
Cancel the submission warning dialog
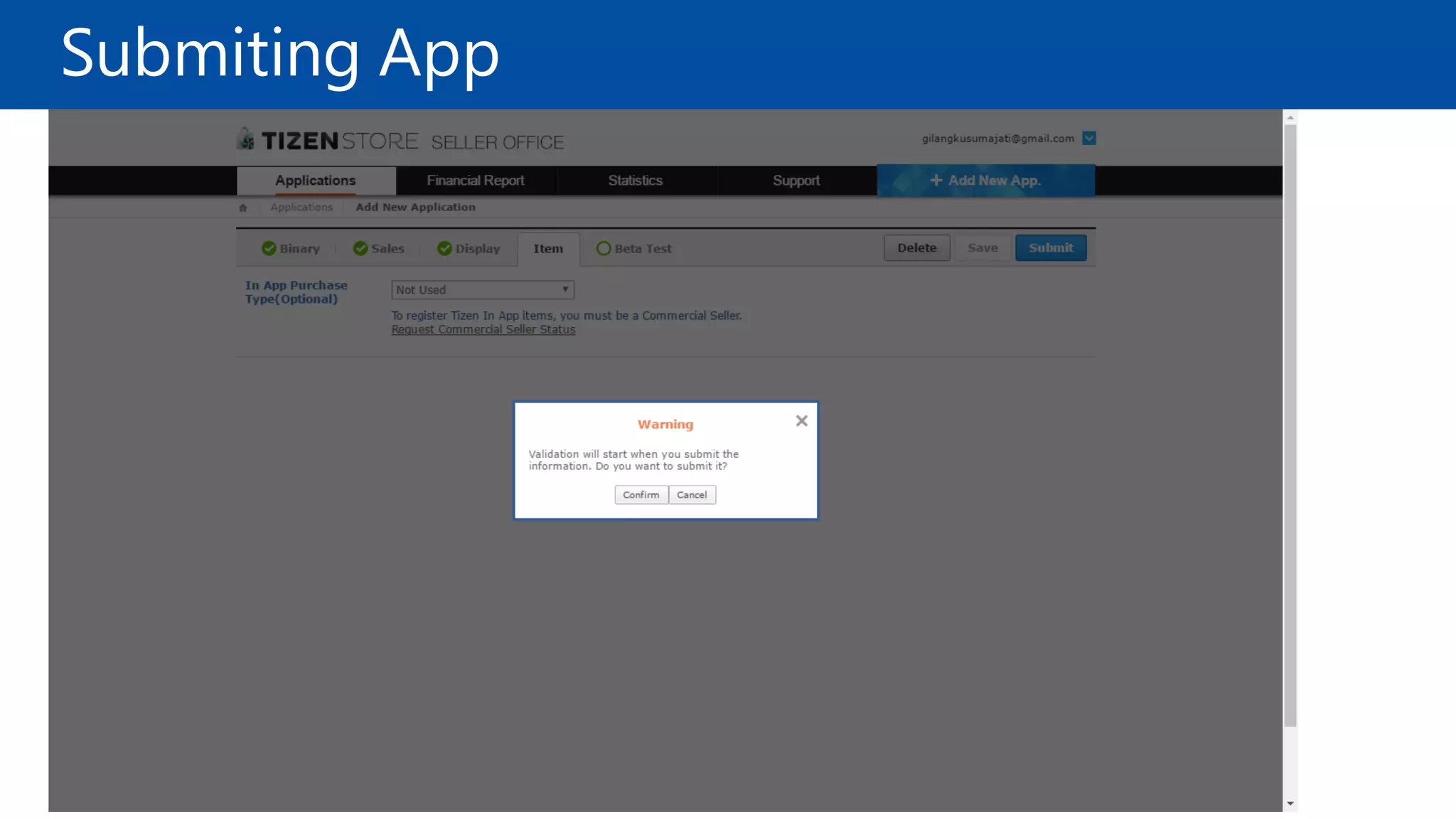coord(692,495)
